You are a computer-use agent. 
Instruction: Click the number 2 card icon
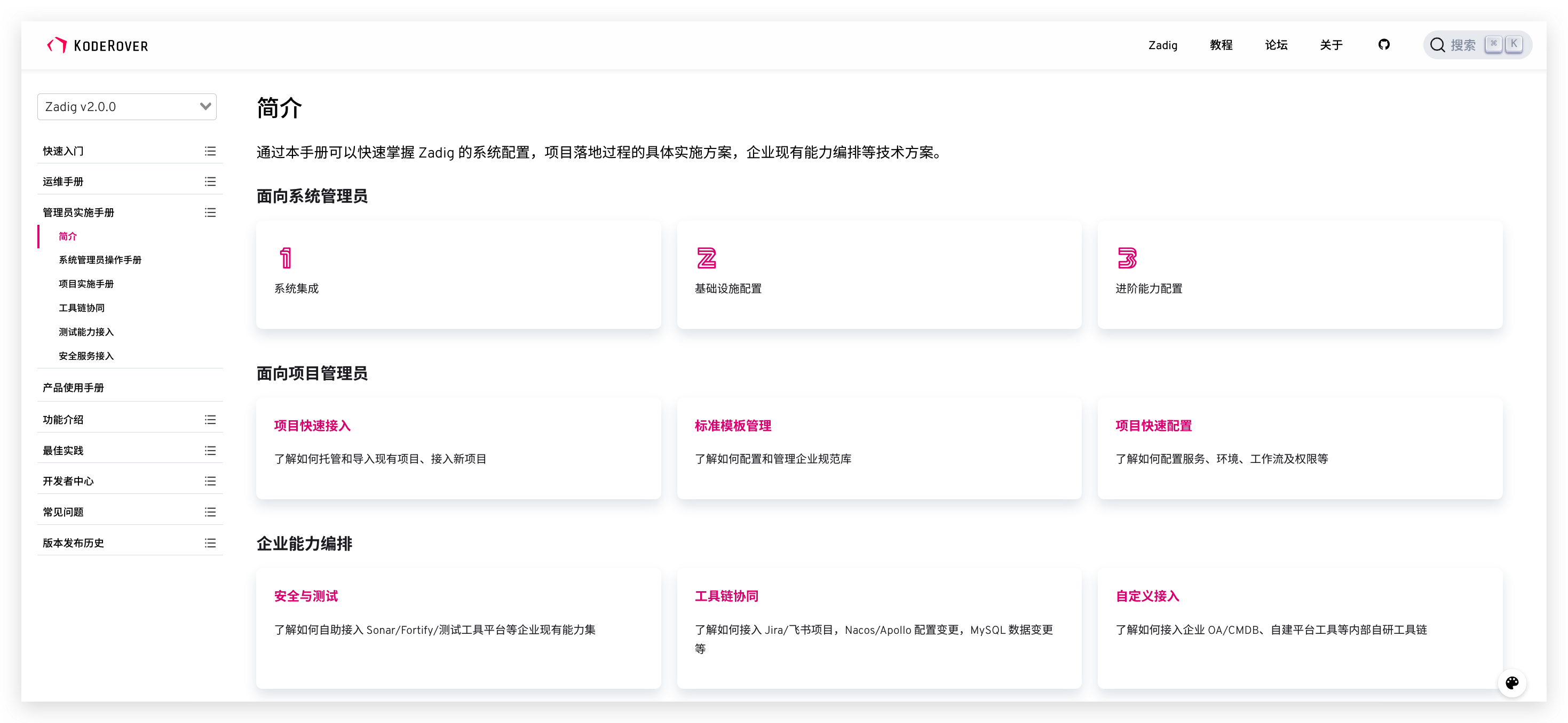point(706,258)
